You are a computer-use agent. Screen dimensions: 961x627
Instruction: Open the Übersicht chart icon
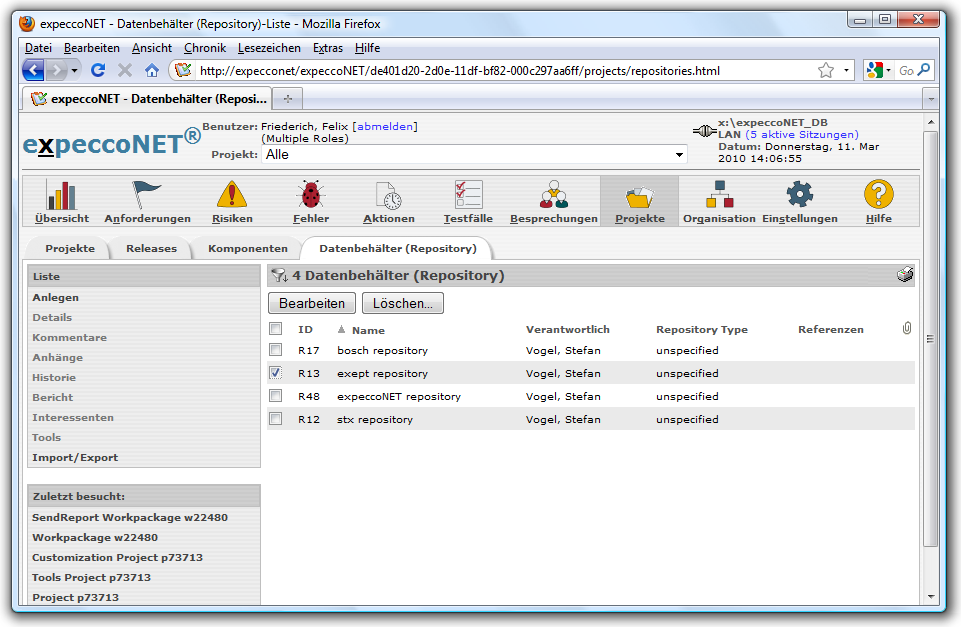pos(61,195)
